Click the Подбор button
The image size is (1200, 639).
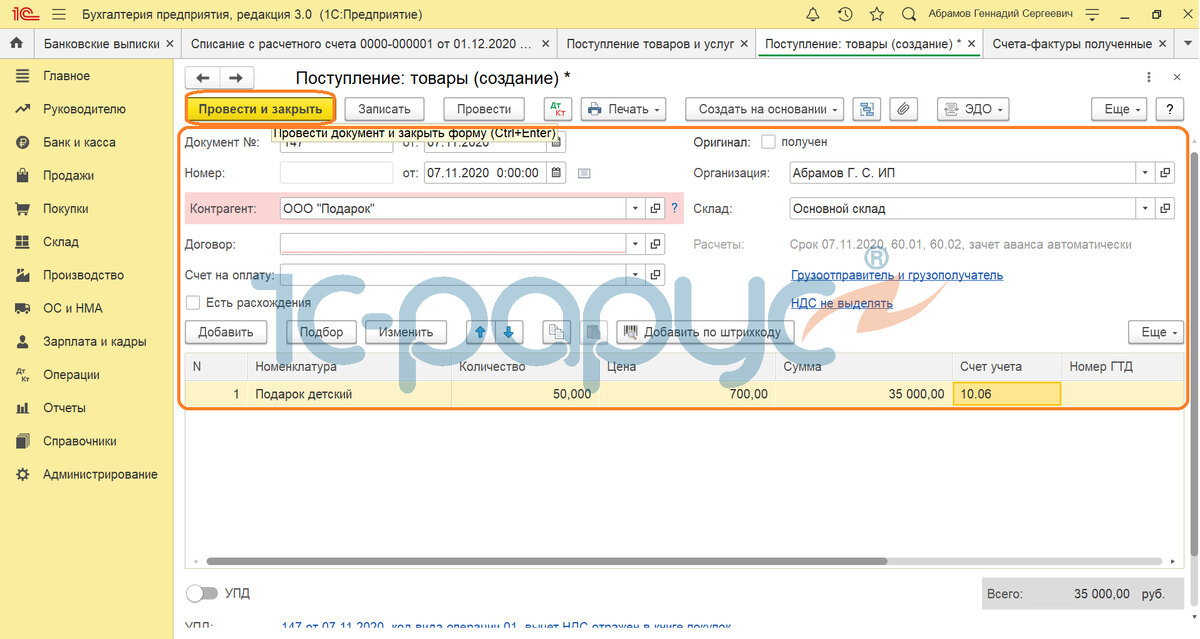pyautogui.click(x=320, y=332)
